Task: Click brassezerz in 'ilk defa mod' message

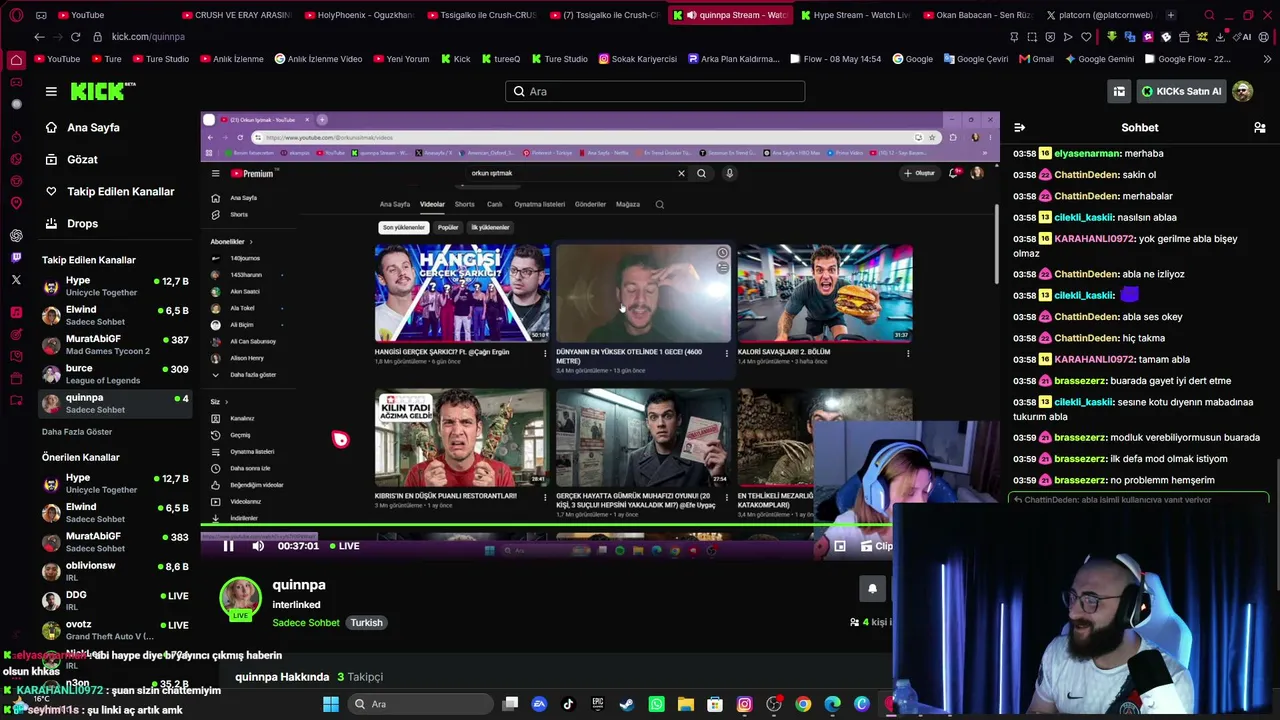Action: coord(1079,459)
